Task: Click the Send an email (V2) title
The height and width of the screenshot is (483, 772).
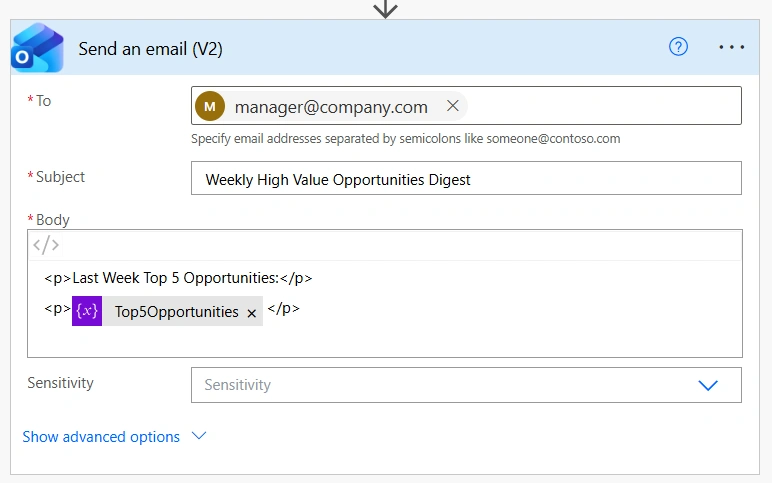Action: tap(150, 49)
